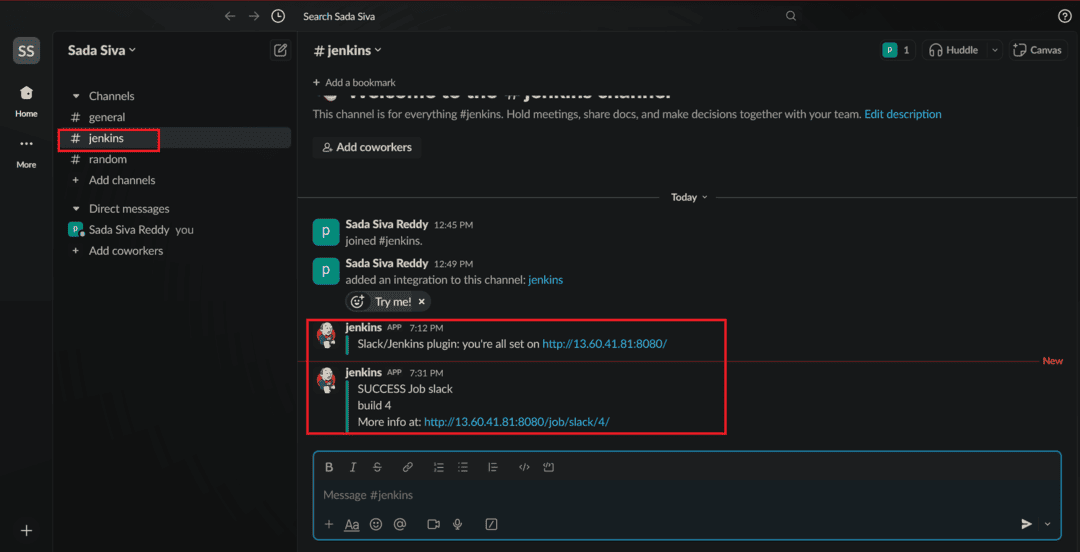
Task: Click the Try me! reaction button
Action: coord(382,301)
